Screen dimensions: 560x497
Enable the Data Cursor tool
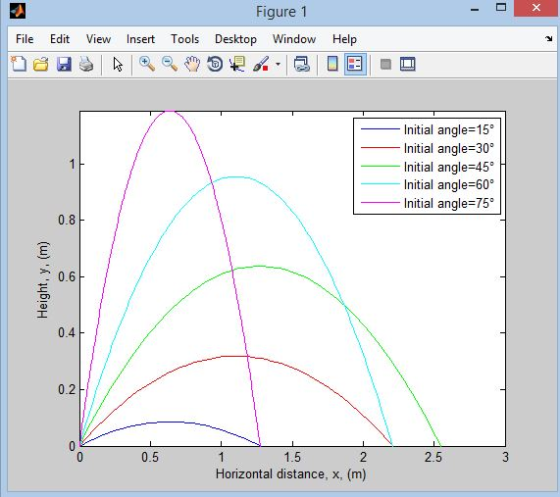click(237, 65)
